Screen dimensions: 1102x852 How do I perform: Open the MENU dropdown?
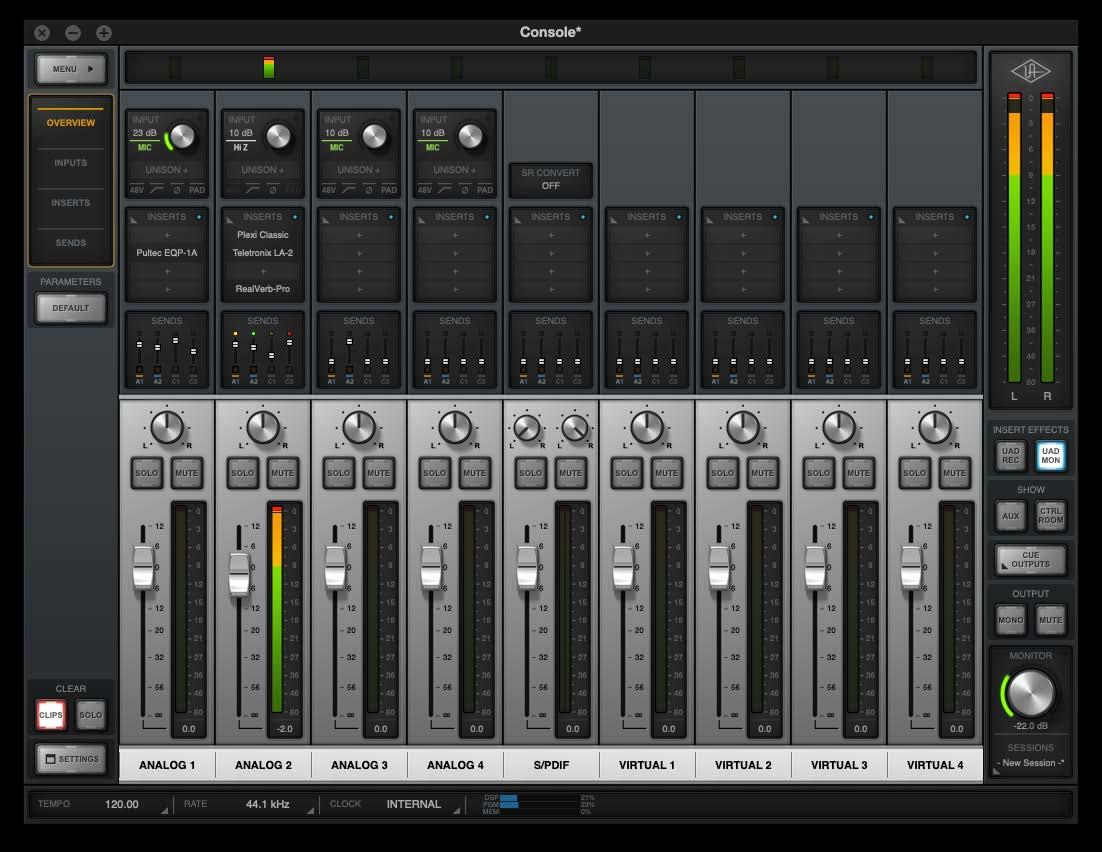click(71, 69)
